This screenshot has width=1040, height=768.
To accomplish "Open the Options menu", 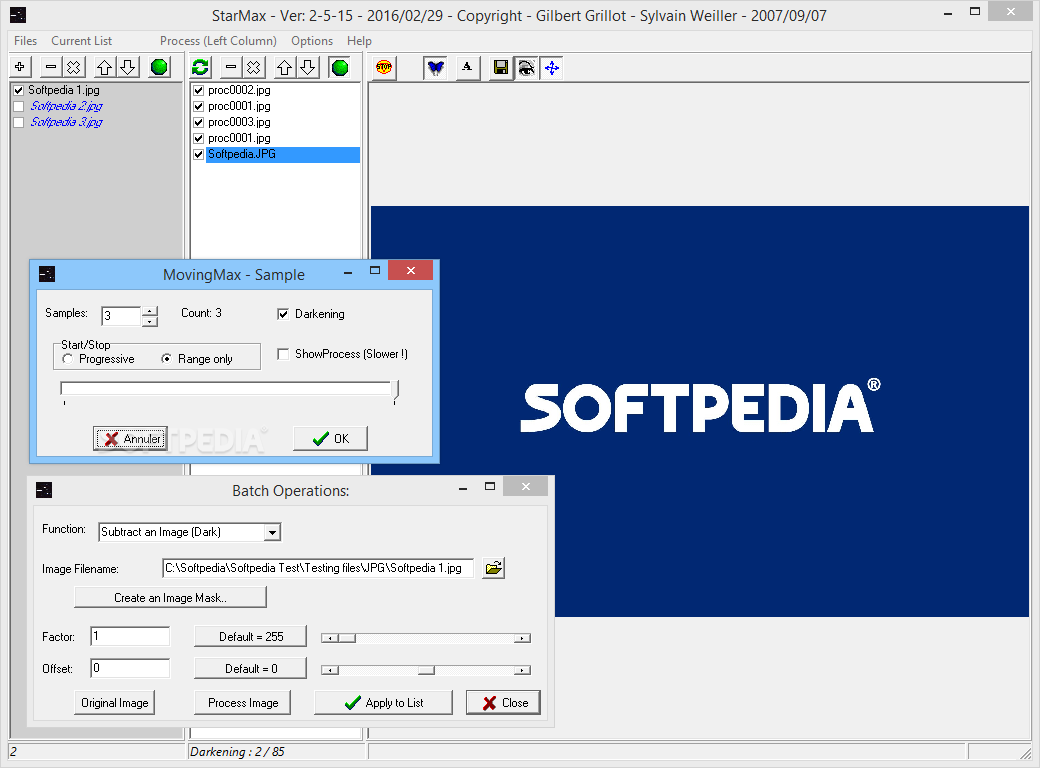I will click(312, 41).
